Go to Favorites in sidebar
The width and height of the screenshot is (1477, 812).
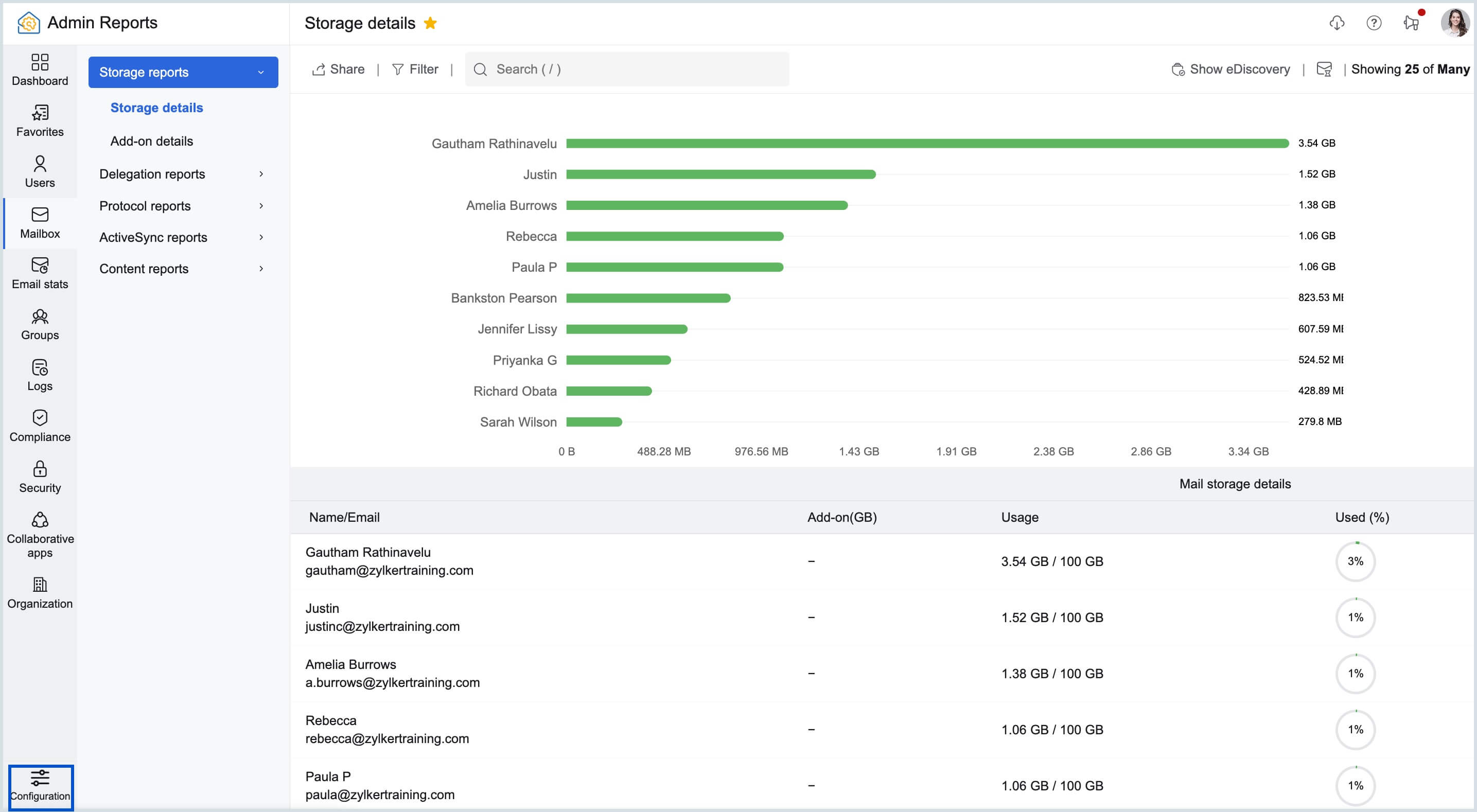tap(40, 120)
